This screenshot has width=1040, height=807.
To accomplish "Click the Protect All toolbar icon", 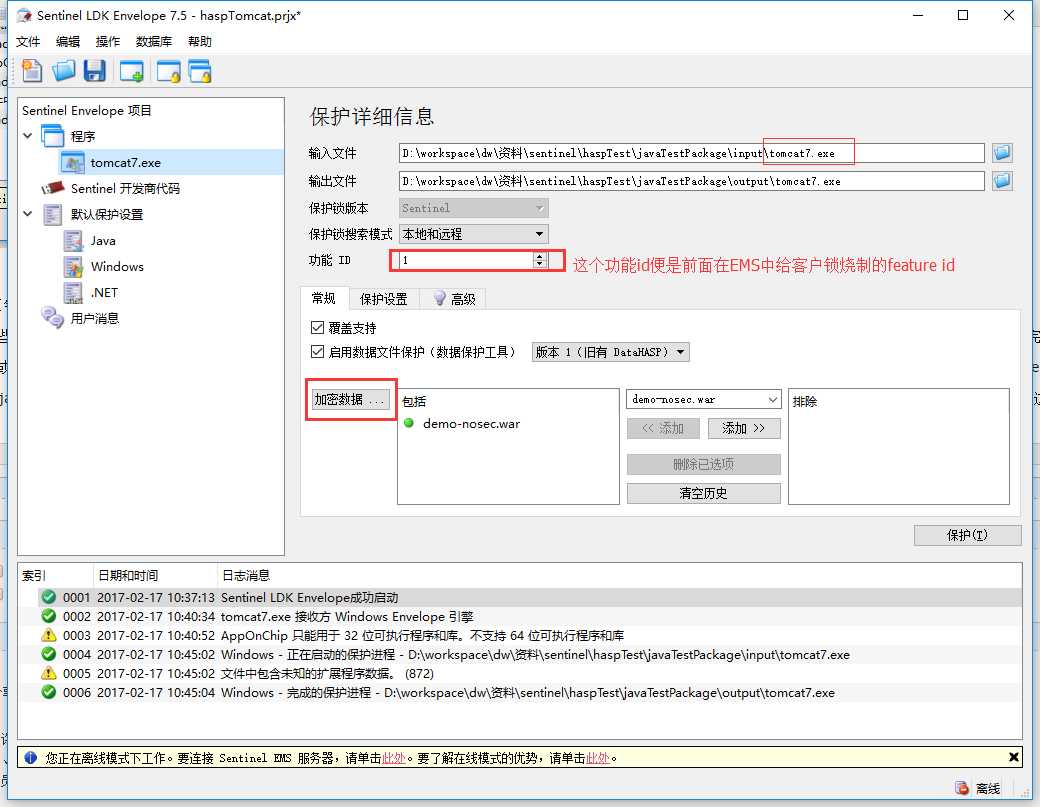I will (x=200, y=71).
